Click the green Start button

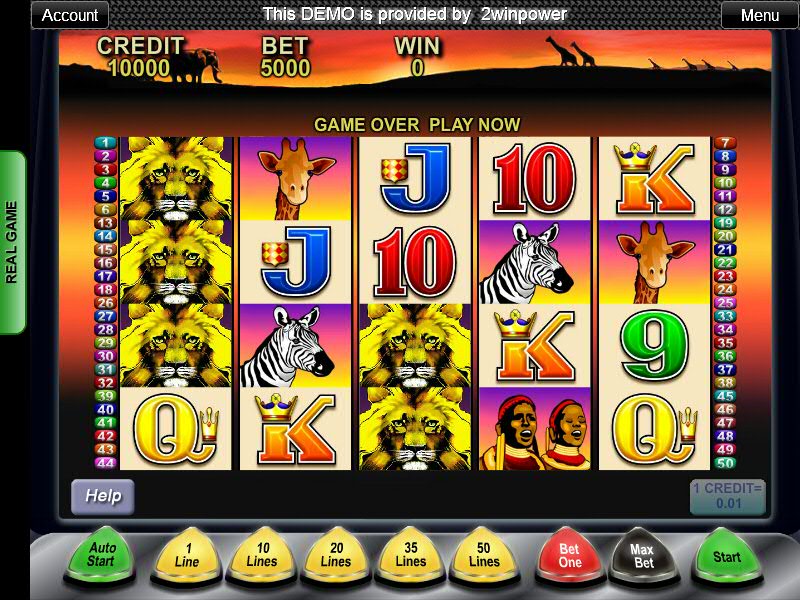click(726, 557)
